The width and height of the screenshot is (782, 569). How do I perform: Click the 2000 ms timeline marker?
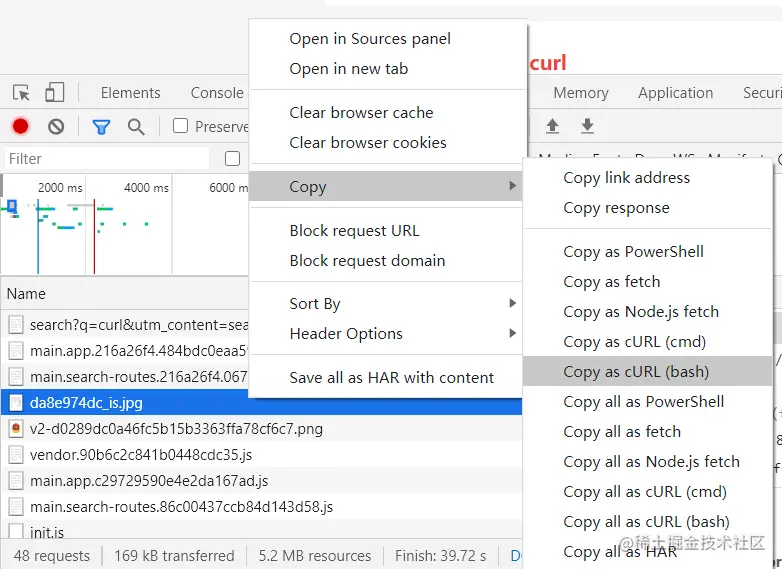click(60, 188)
